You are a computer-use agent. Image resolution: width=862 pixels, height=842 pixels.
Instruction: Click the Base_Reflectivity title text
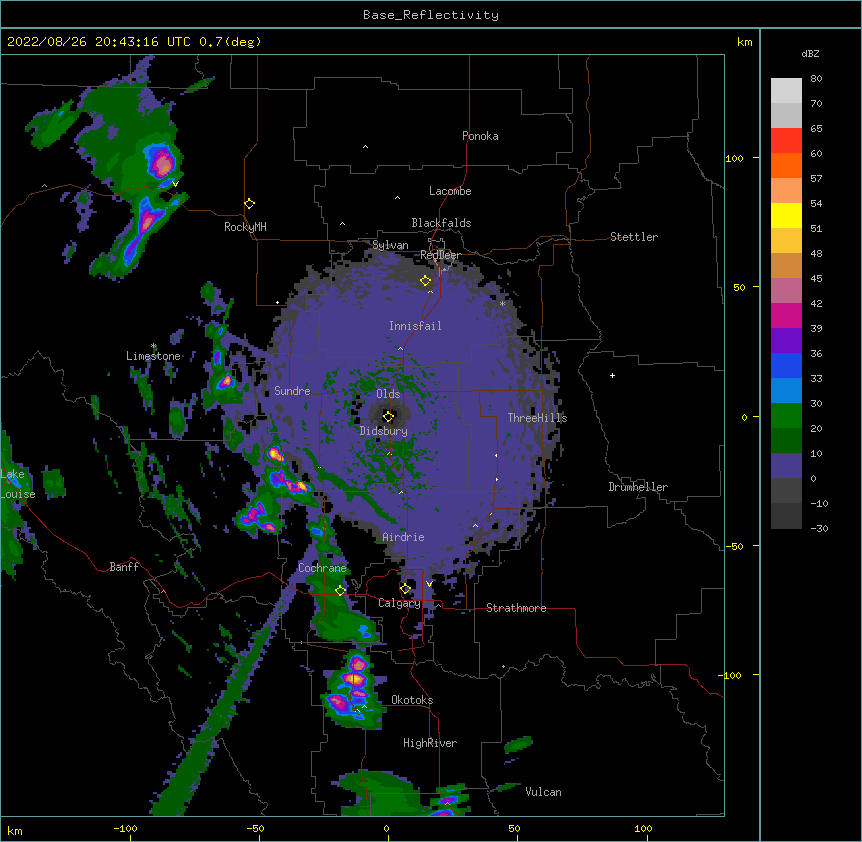tap(431, 15)
